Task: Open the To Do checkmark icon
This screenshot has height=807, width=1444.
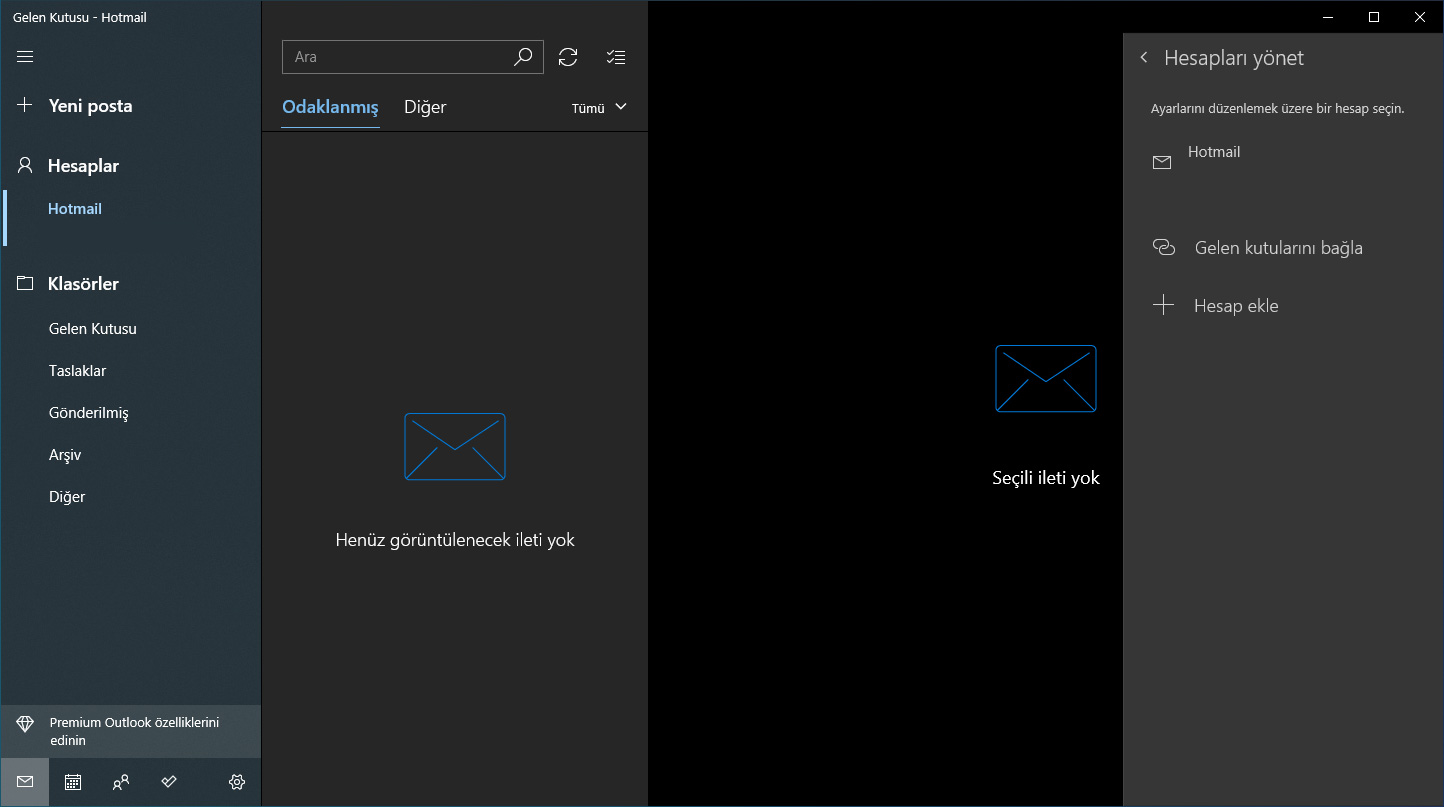Action: [x=169, y=782]
